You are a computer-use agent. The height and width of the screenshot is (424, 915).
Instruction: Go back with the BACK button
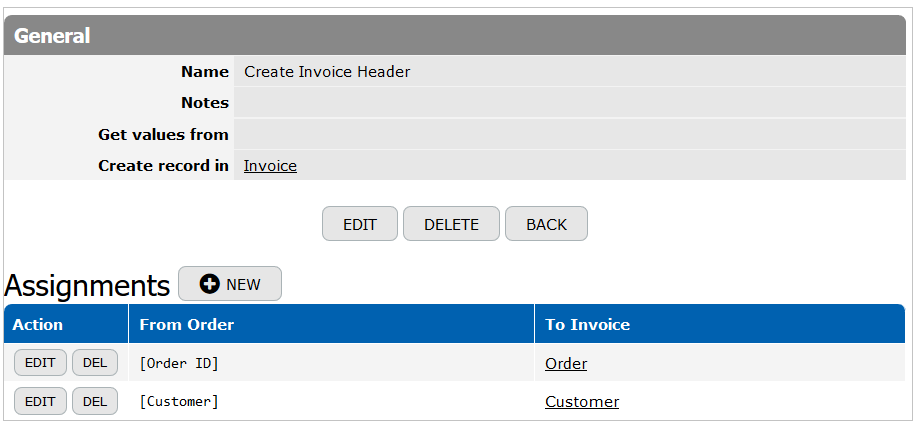click(x=546, y=224)
